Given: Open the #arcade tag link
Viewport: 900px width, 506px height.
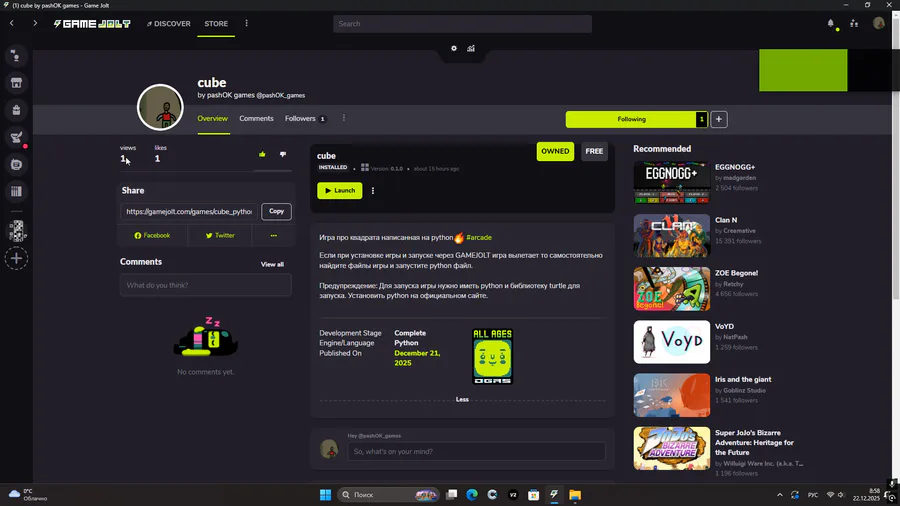Looking at the screenshot, I should point(479,238).
